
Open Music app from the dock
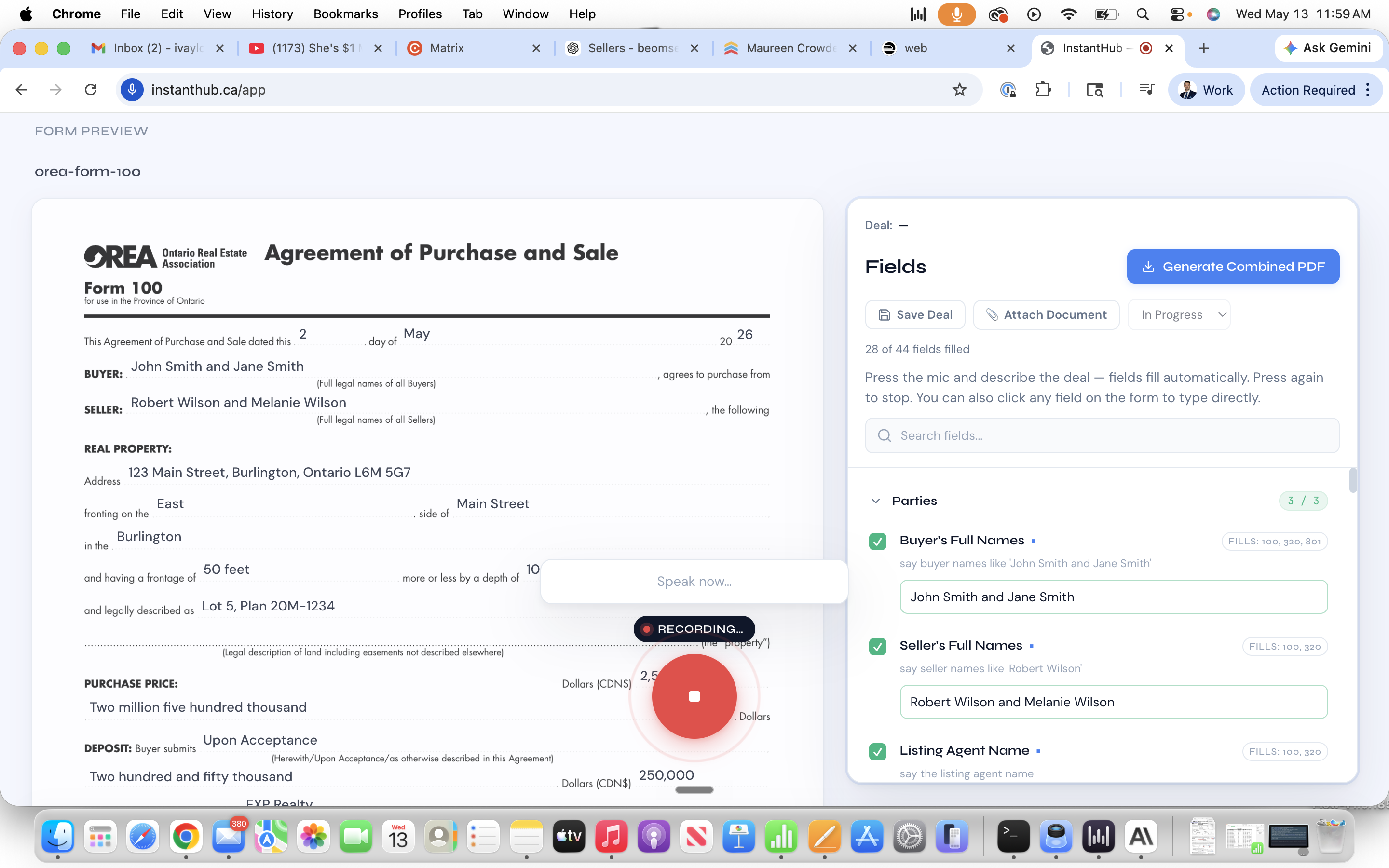pos(611,836)
